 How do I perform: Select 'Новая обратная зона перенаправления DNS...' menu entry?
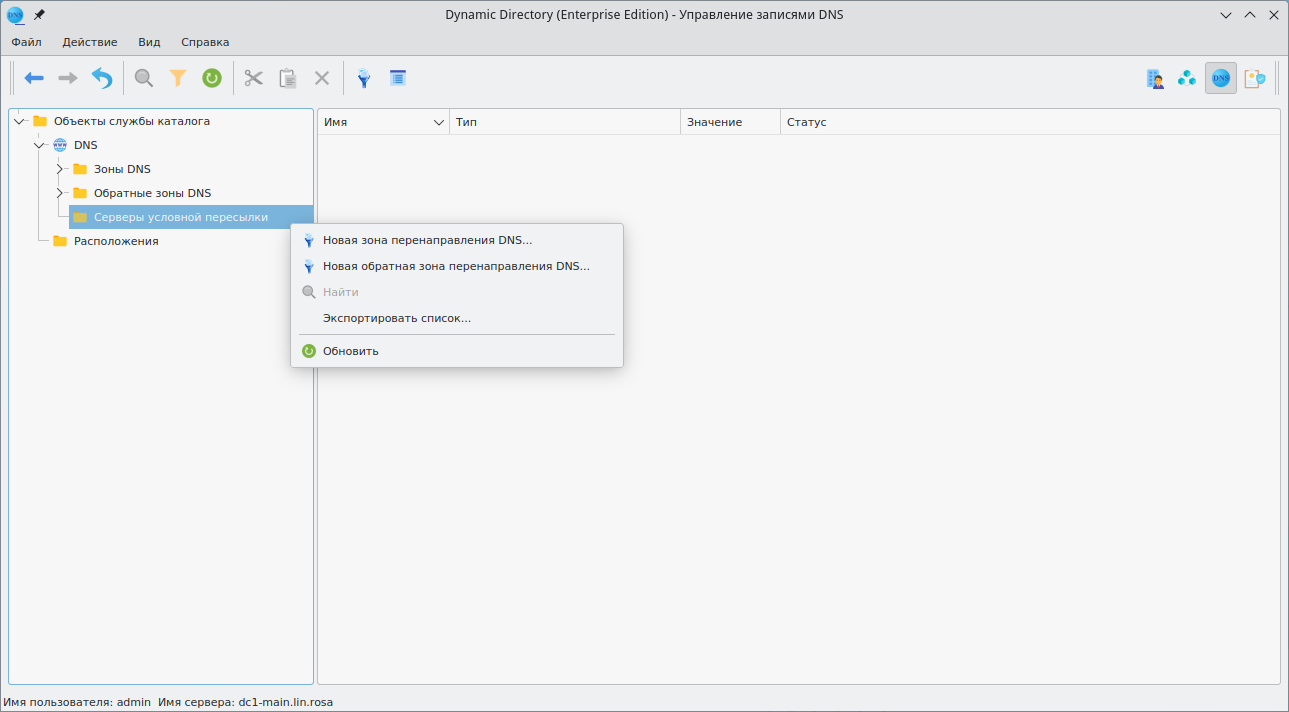click(456, 266)
